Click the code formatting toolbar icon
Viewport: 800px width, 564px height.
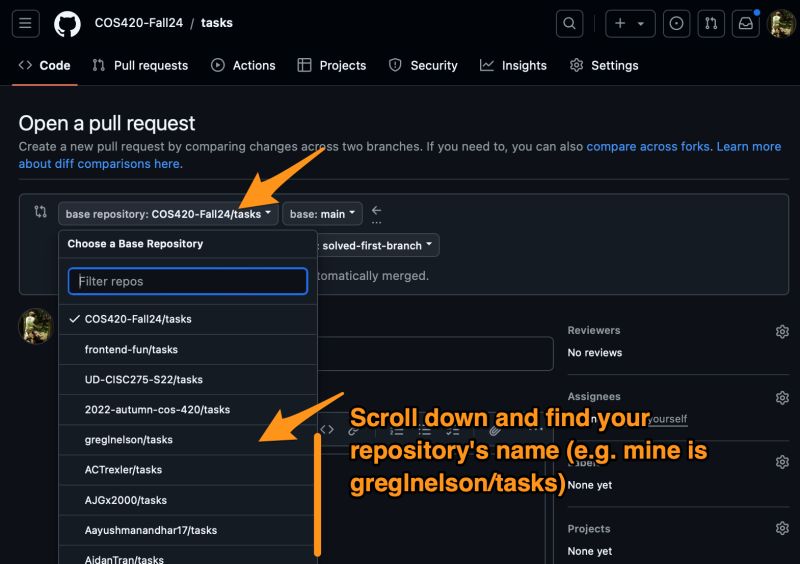(328, 430)
